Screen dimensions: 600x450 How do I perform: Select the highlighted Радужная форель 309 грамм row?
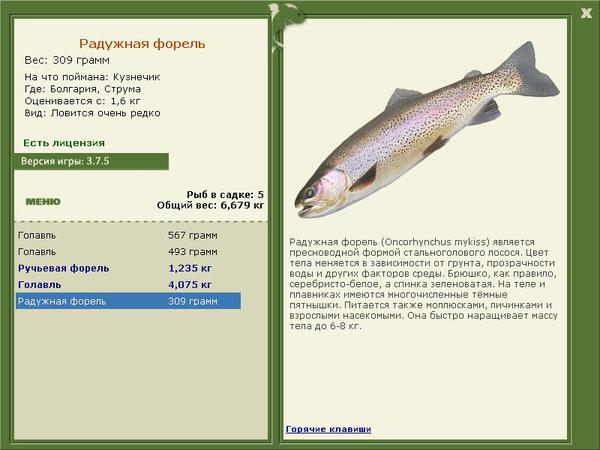point(129,301)
